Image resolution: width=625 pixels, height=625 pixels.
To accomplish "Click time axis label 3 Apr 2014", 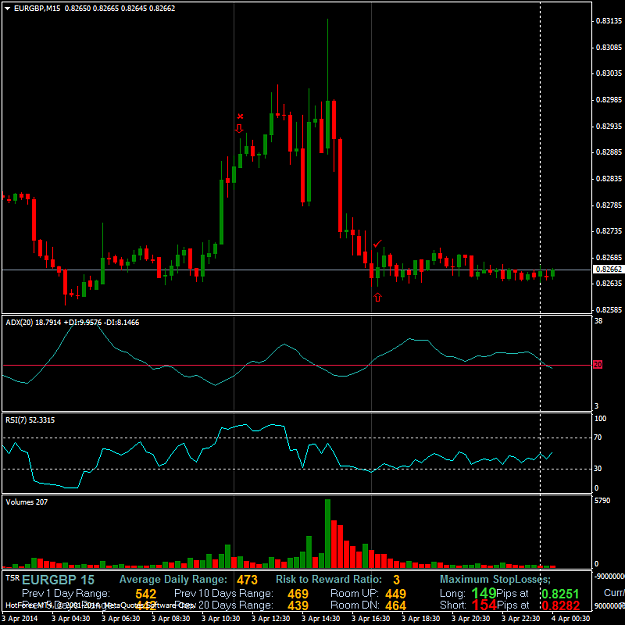I will pyautogui.click(x=20, y=619).
